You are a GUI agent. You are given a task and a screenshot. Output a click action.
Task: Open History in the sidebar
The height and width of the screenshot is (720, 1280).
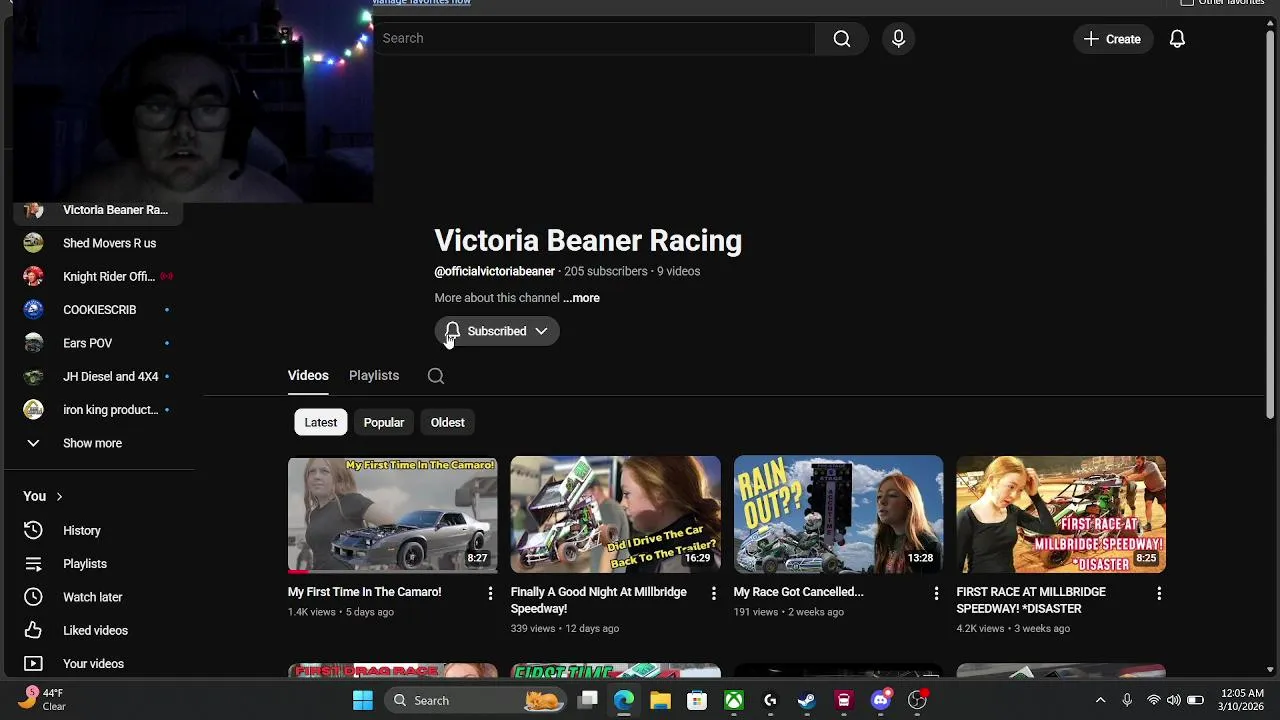[100, 530]
